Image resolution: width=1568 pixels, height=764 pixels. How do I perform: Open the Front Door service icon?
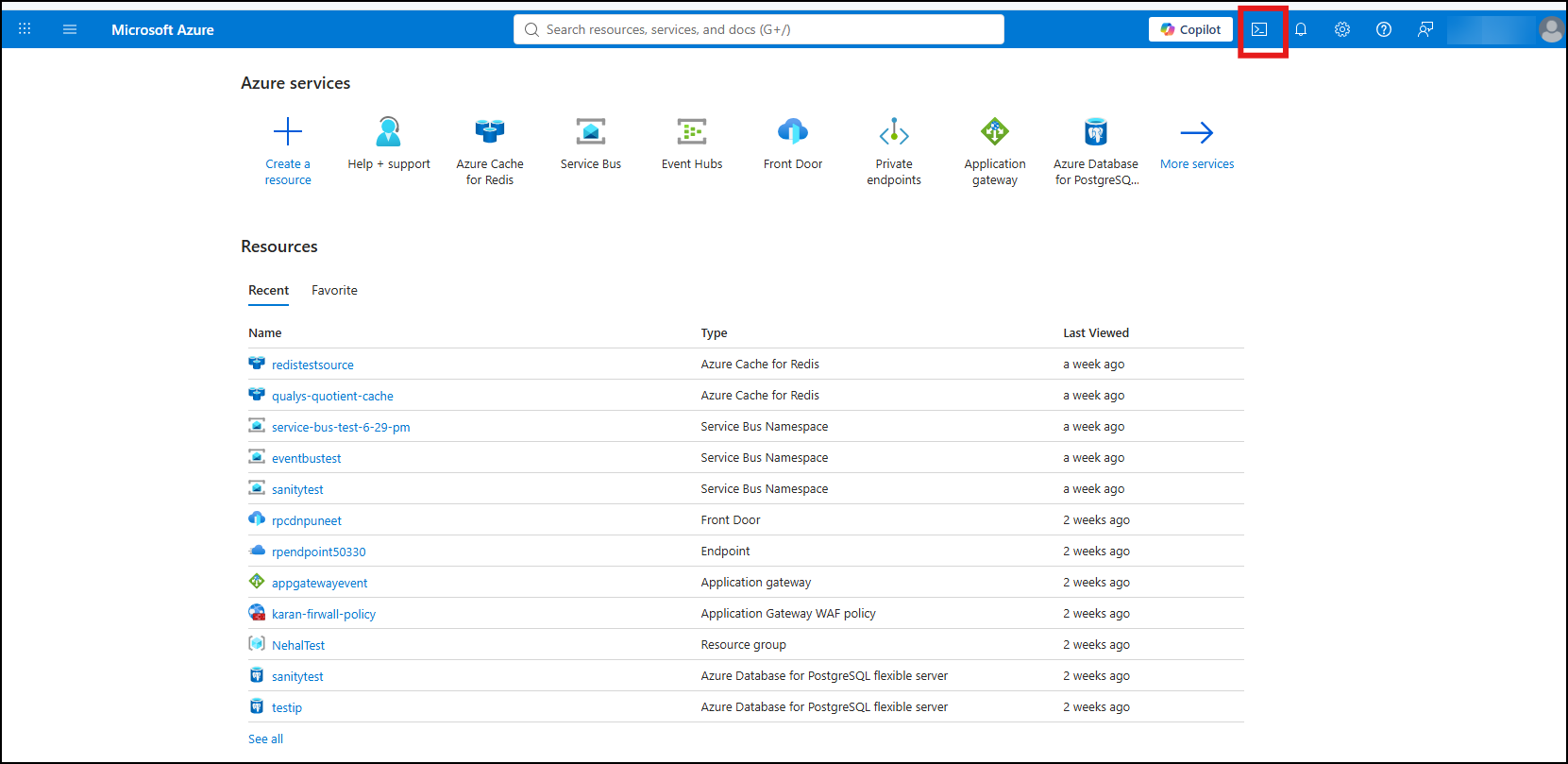pyautogui.click(x=793, y=131)
